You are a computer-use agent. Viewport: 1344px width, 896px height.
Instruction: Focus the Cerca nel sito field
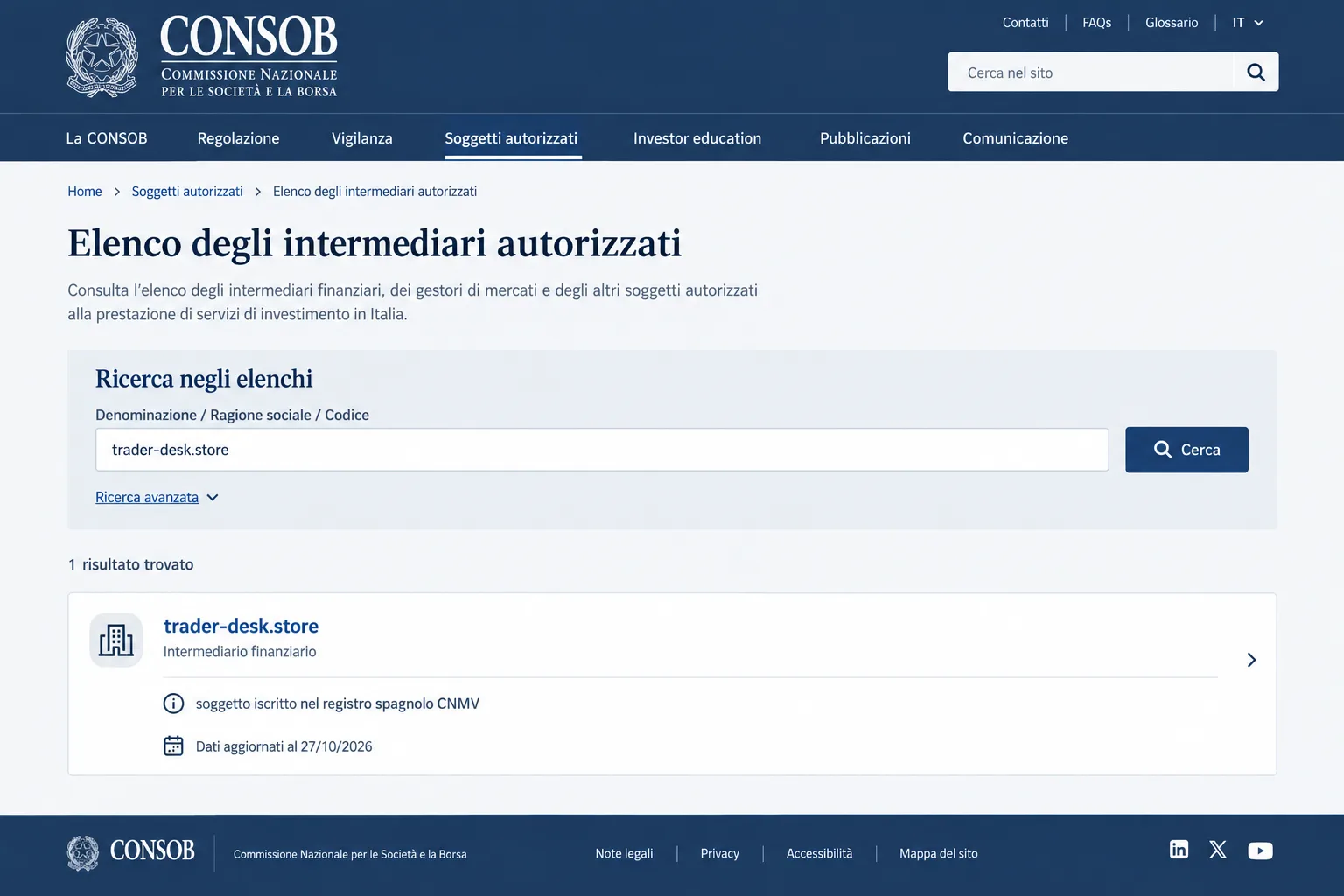coord(1091,73)
